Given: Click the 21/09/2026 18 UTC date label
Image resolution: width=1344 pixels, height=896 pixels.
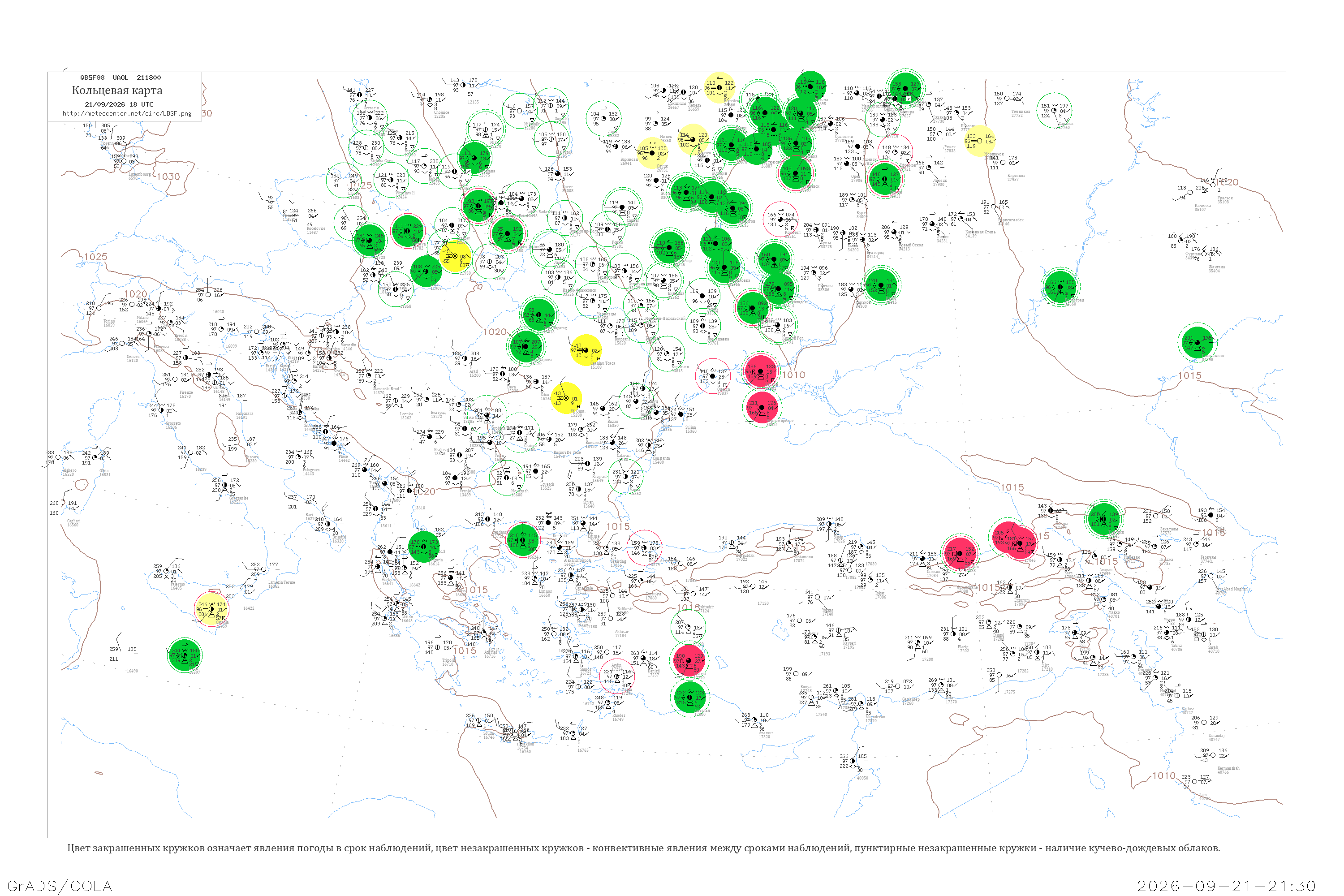Looking at the screenshot, I should [119, 104].
